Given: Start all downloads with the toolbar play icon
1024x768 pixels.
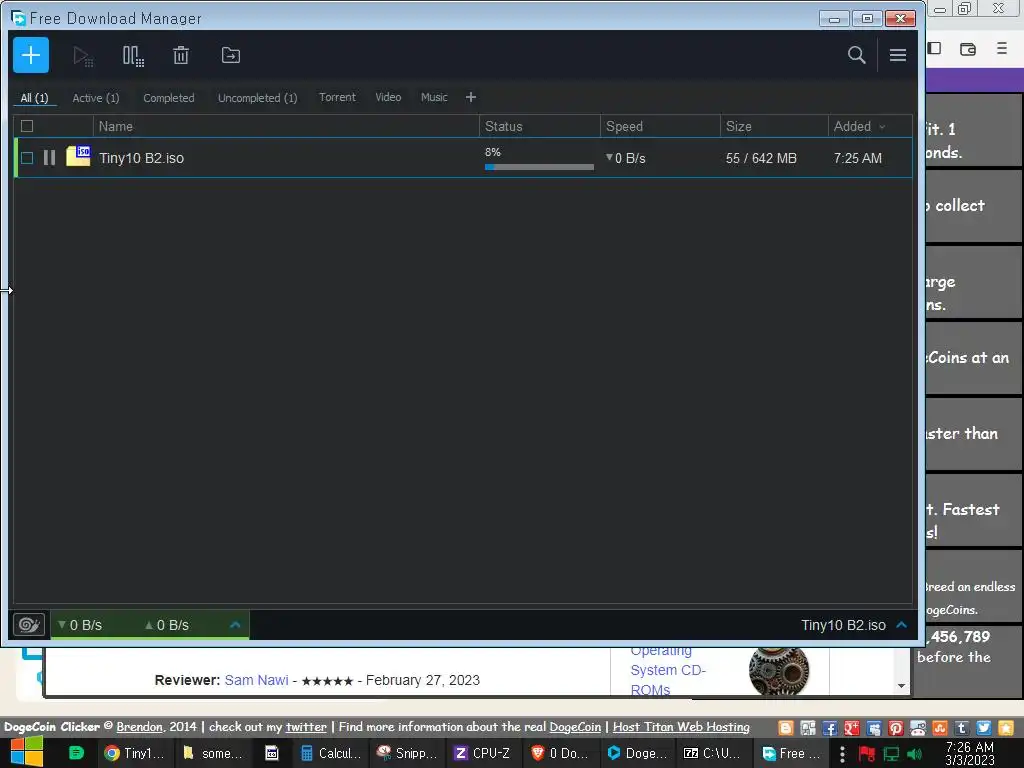Looking at the screenshot, I should [x=83, y=56].
